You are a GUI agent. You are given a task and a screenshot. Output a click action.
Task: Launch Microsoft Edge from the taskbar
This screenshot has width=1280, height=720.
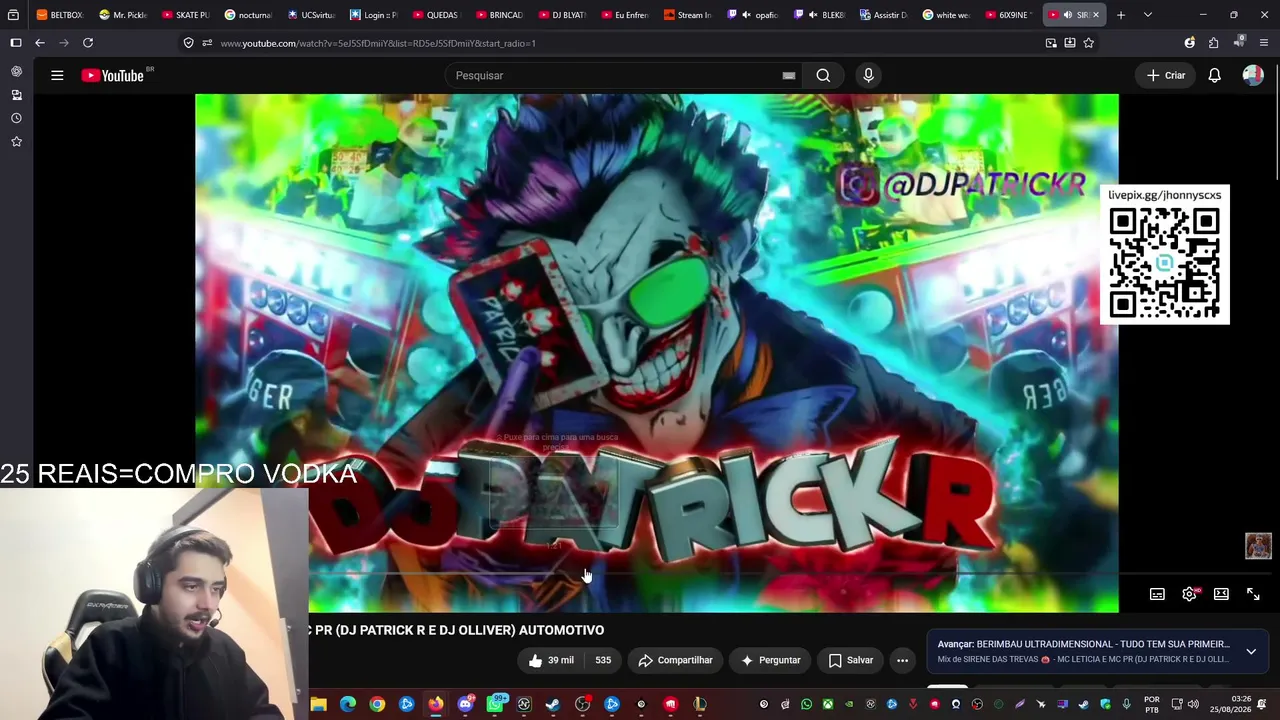click(x=348, y=704)
